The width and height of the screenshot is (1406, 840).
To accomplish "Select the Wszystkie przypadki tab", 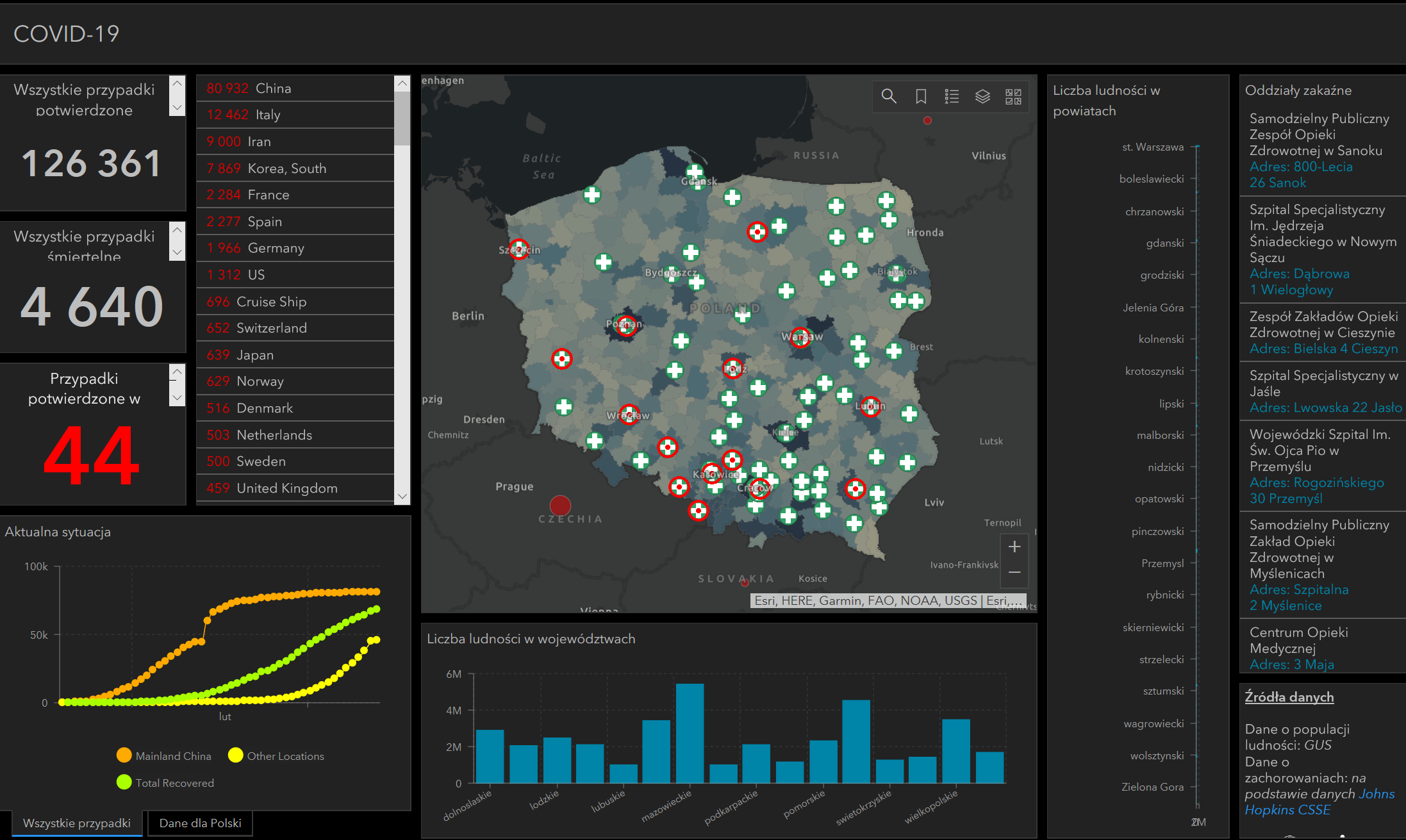I will 76,823.
